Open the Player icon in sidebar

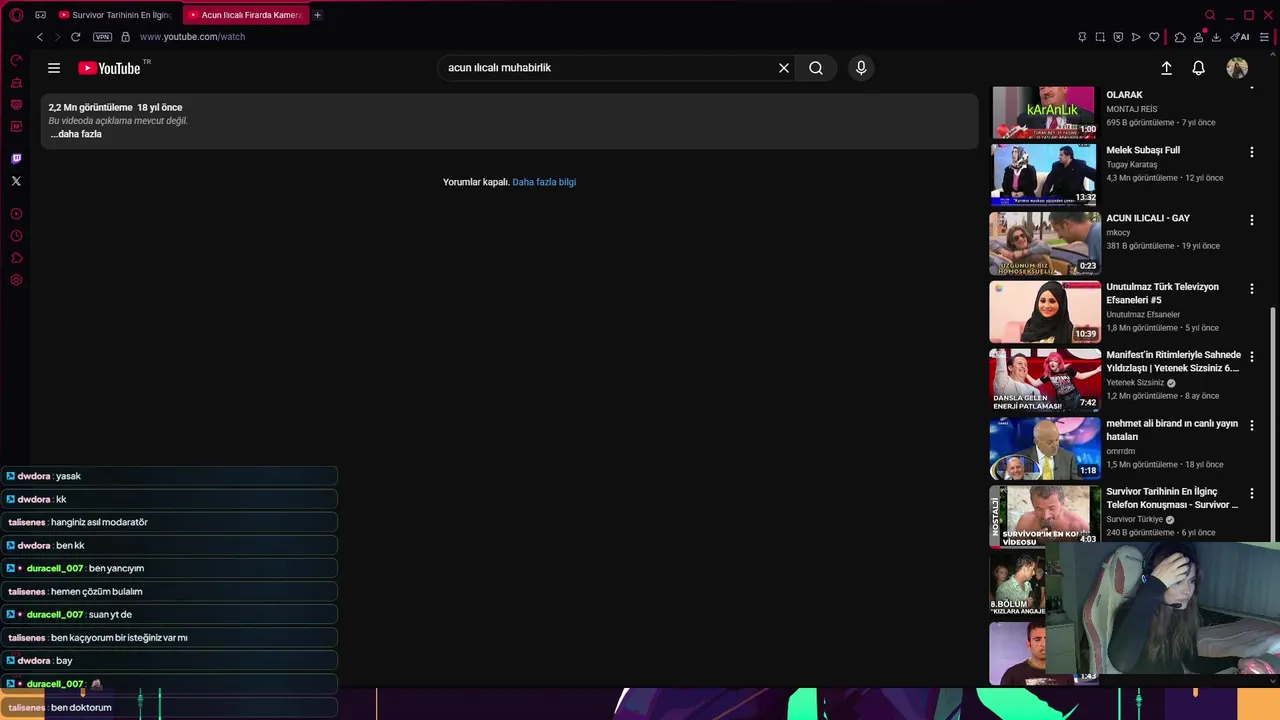point(16,214)
